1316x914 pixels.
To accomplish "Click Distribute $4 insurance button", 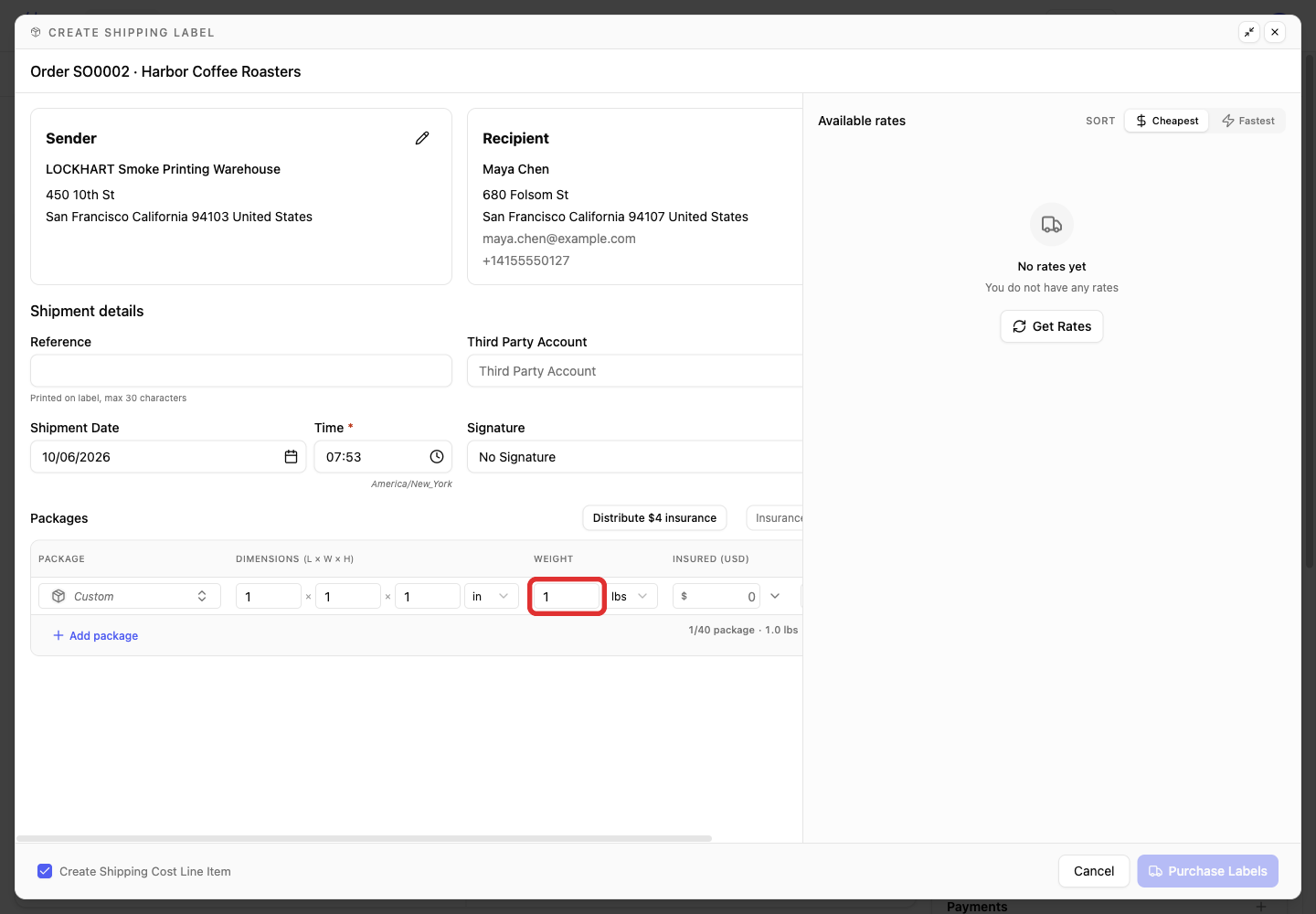I will tap(654, 518).
